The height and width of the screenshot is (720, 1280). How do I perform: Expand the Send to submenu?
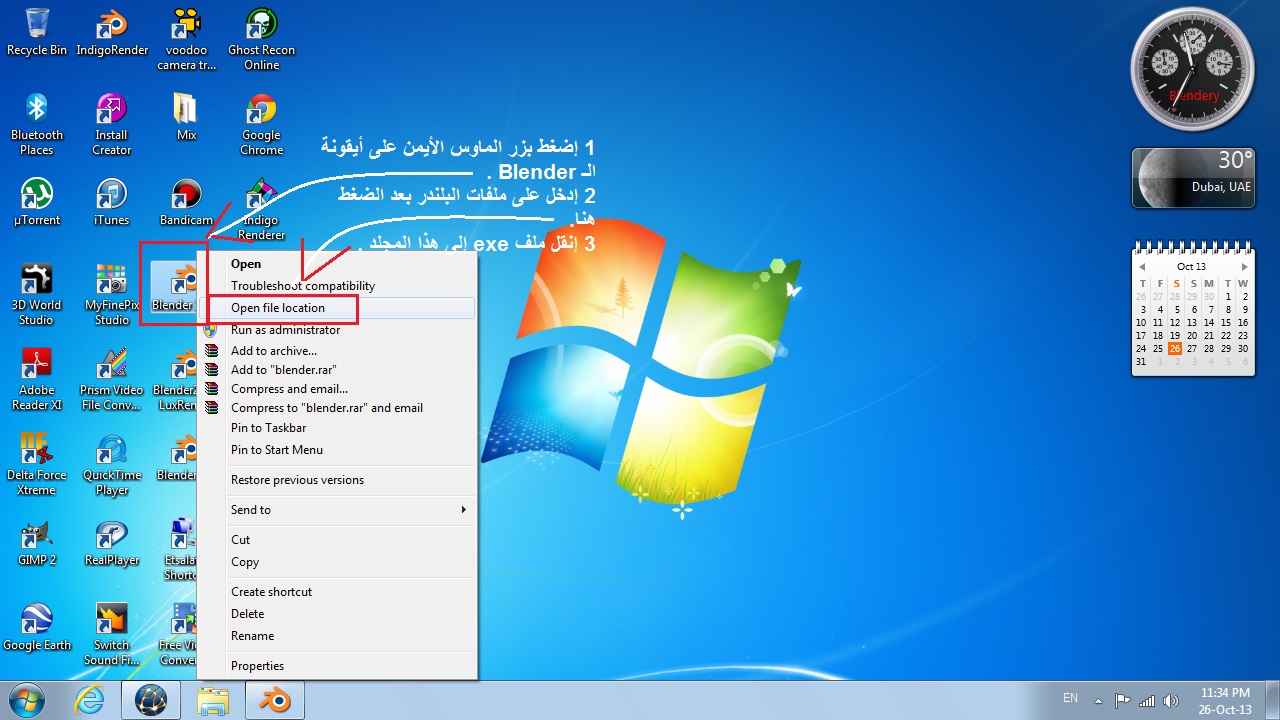coord(338,510)
